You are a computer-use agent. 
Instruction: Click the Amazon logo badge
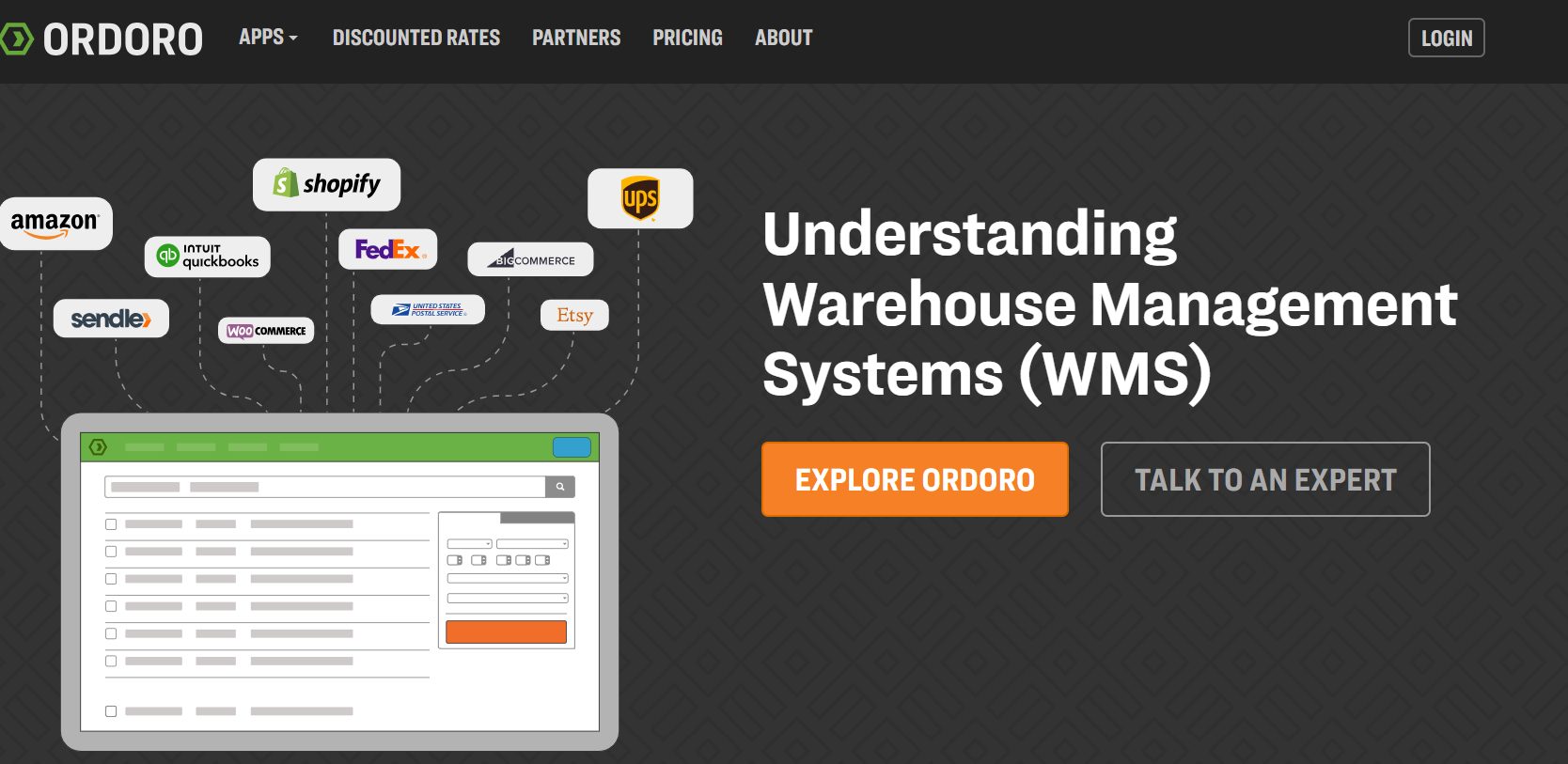(x=55, y=224)
